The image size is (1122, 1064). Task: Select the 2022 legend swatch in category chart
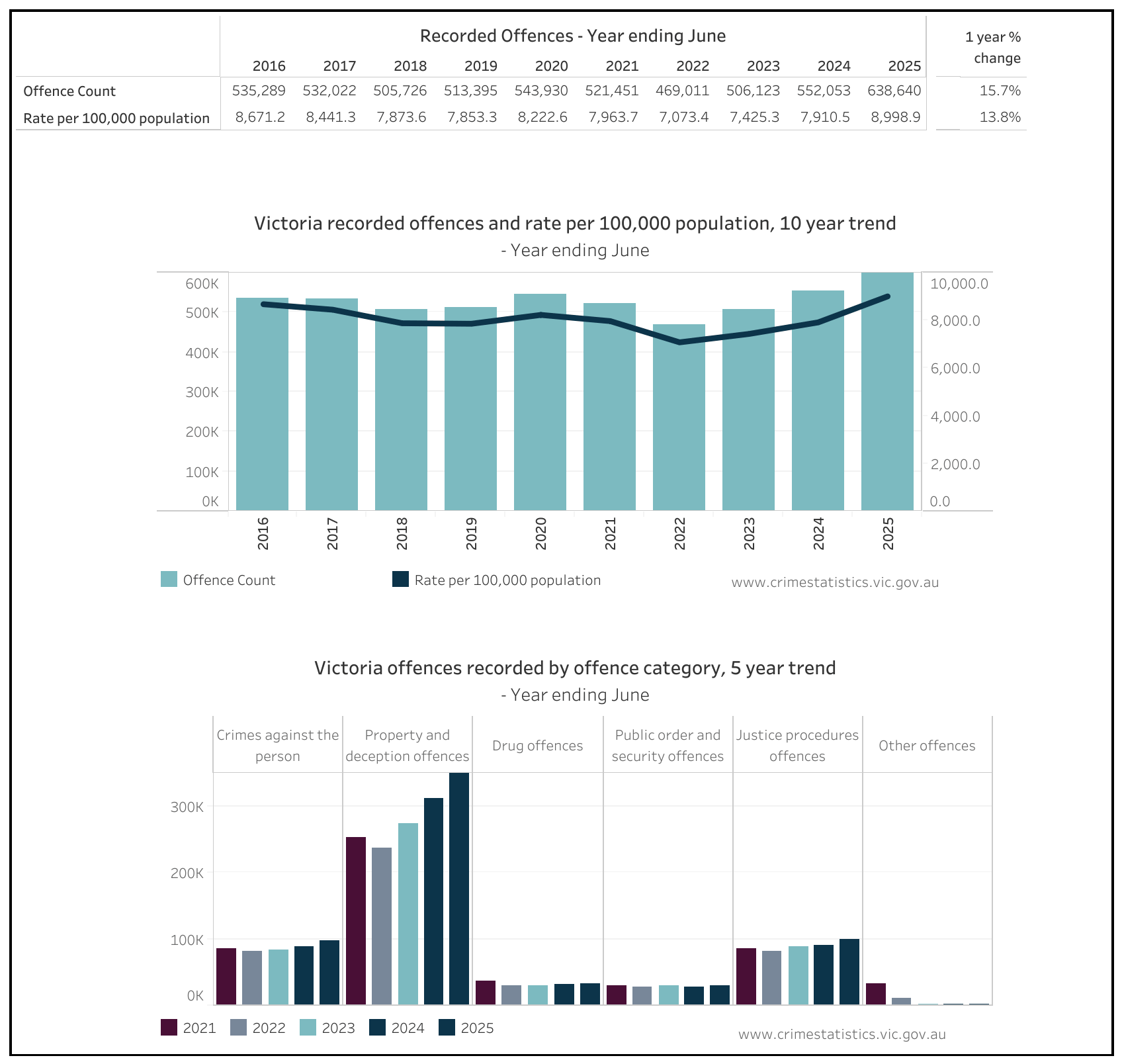(238, 1028)
